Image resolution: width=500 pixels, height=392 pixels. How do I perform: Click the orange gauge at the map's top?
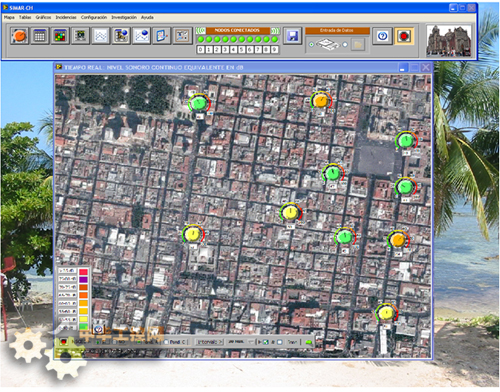coord(321,101)
